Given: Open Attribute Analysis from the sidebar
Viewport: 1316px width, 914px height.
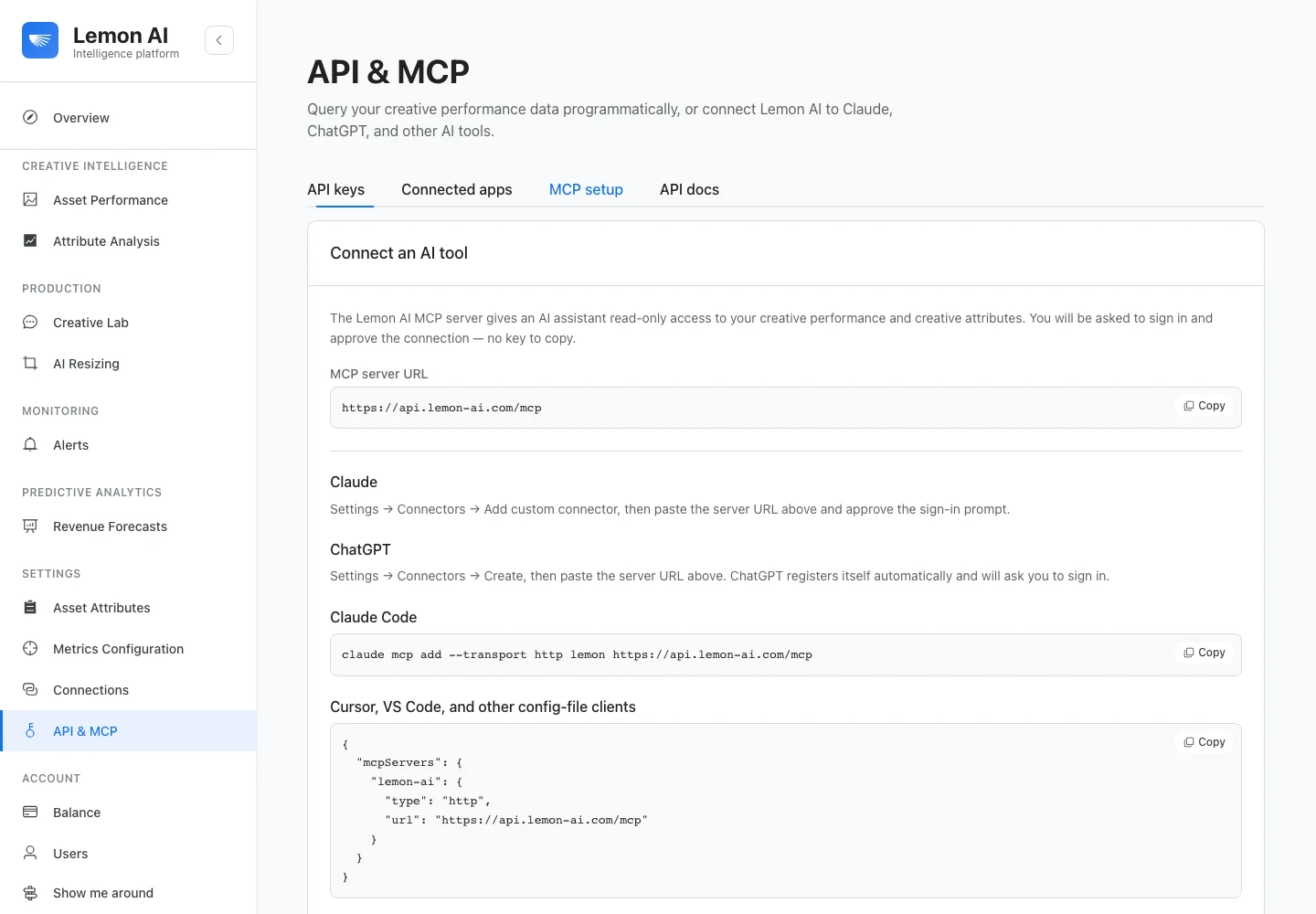Looking at the screenshot, I should click(x=128, y=240).
